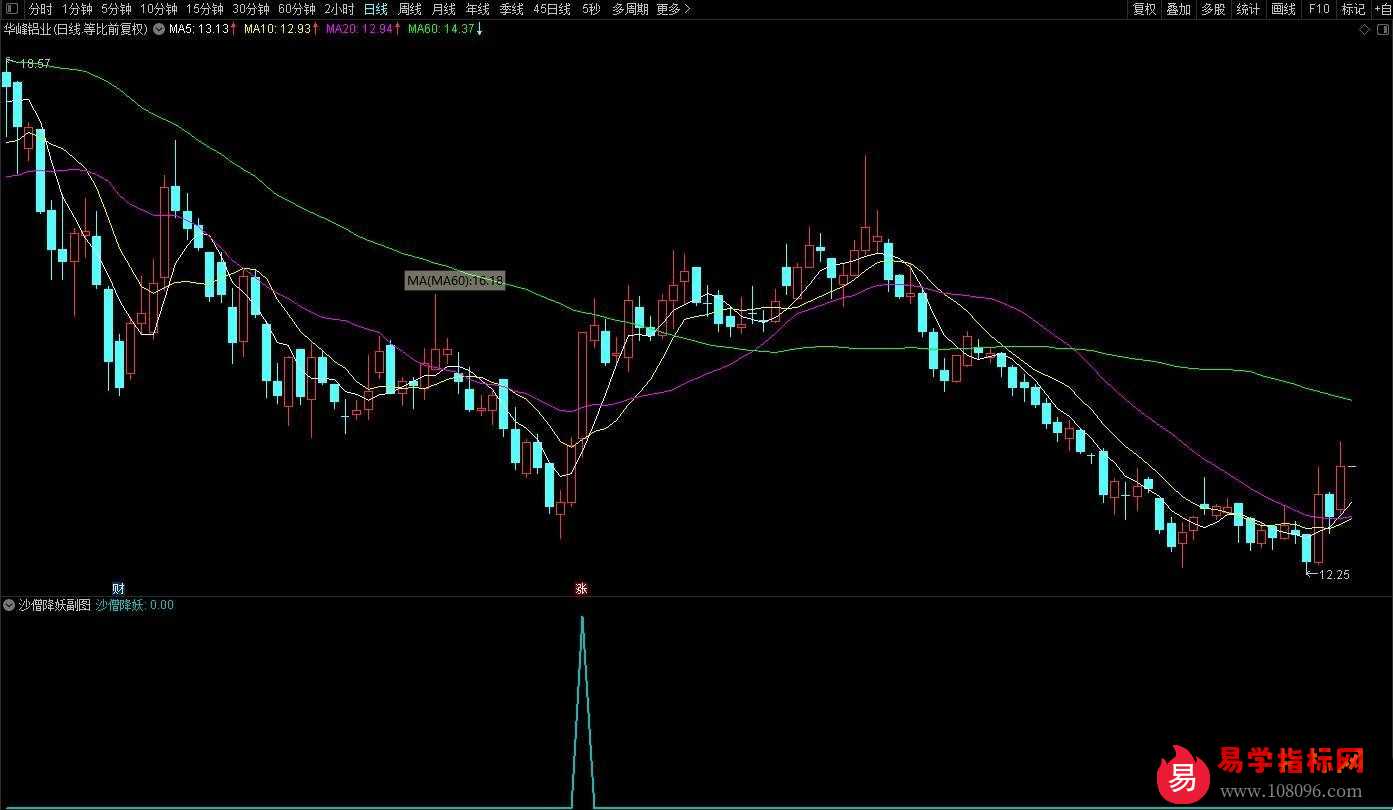Click the 标记 mark tool
Image resolution: width=1393 pixels, height=810 pixels.
1353,9
